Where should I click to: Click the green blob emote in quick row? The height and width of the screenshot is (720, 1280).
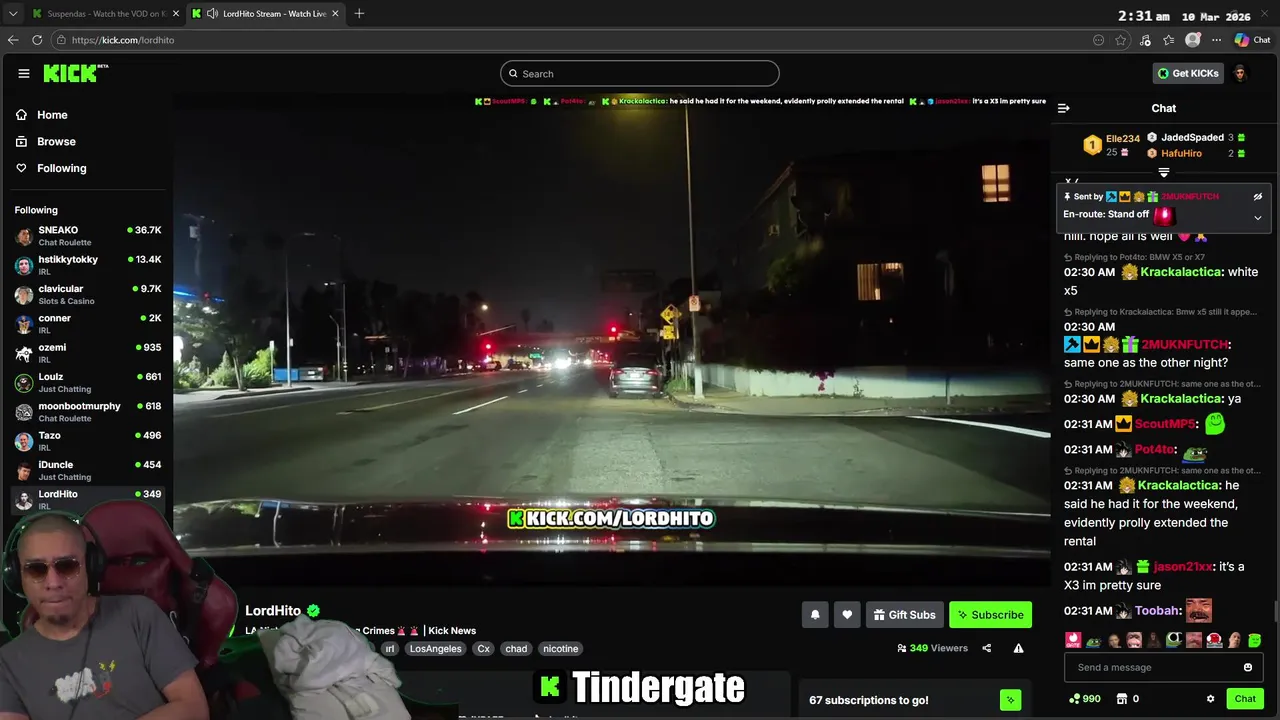click(x=1254, y=640)
